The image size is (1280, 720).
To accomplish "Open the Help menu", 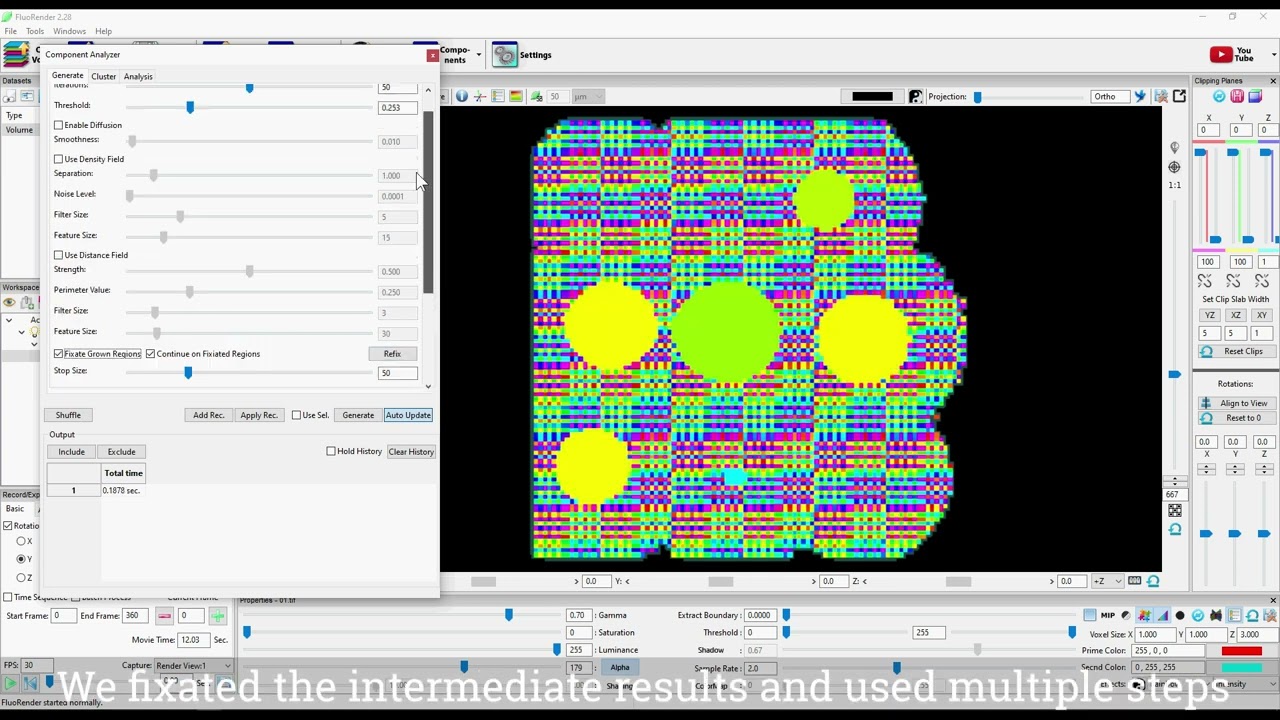I will tap(103, 31).
